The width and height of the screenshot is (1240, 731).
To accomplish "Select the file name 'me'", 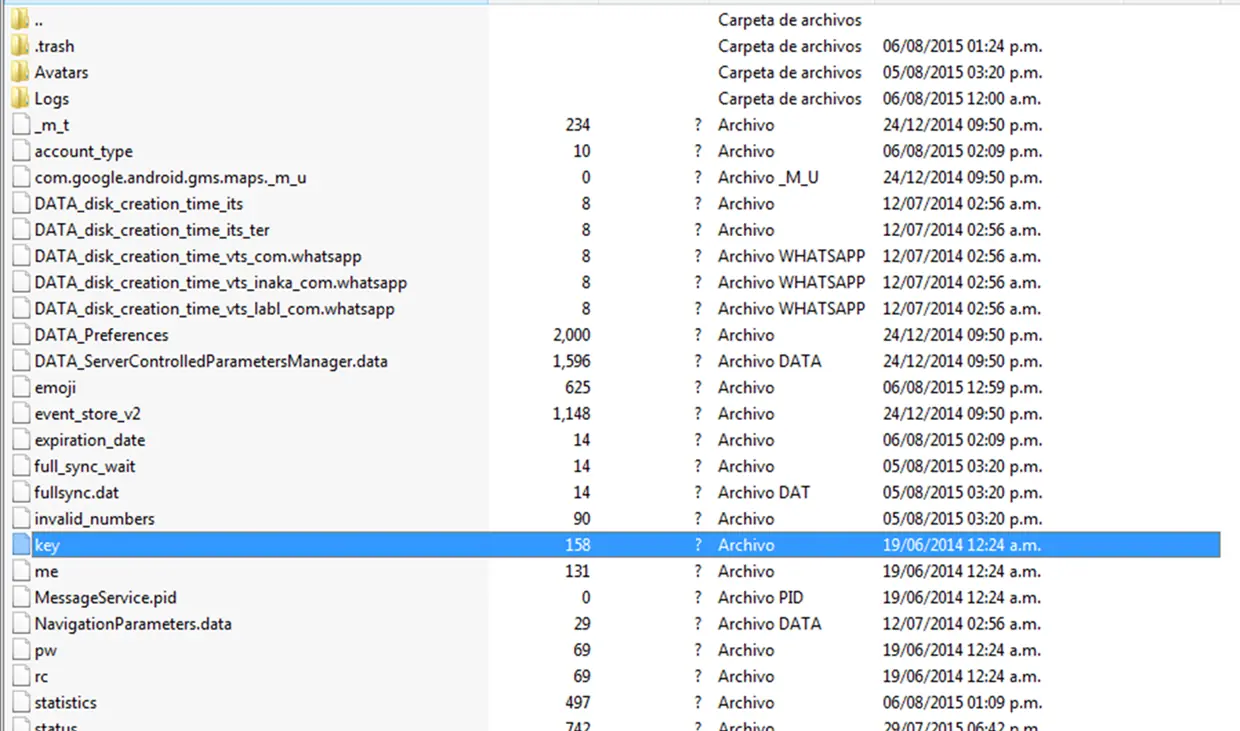I will click(x=46, y=571).
